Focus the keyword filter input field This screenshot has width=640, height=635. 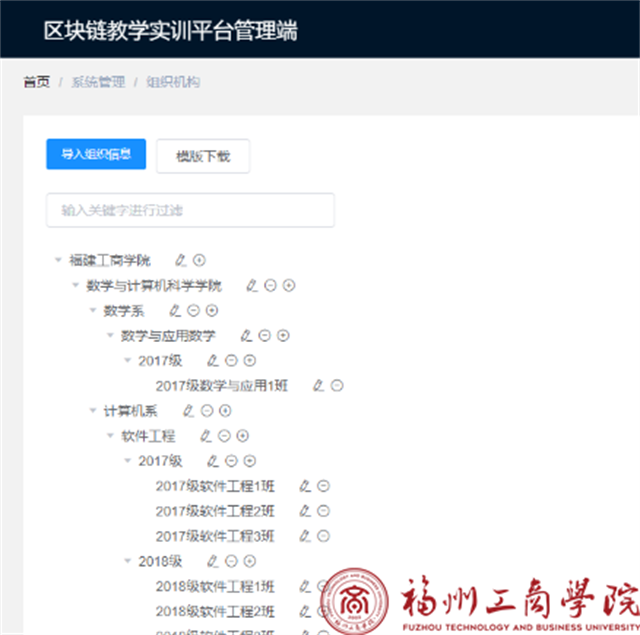pyautogui.click(x=190, y=210)
